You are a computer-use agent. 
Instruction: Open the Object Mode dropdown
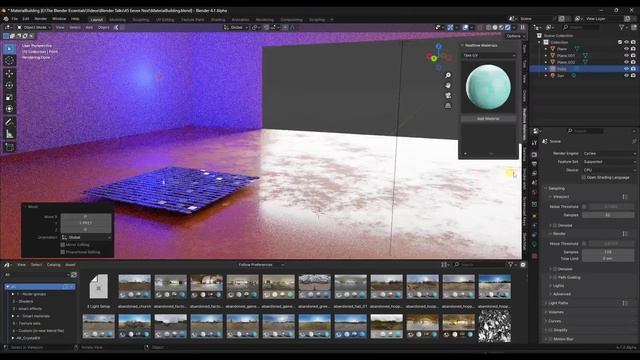coord(34,27)
